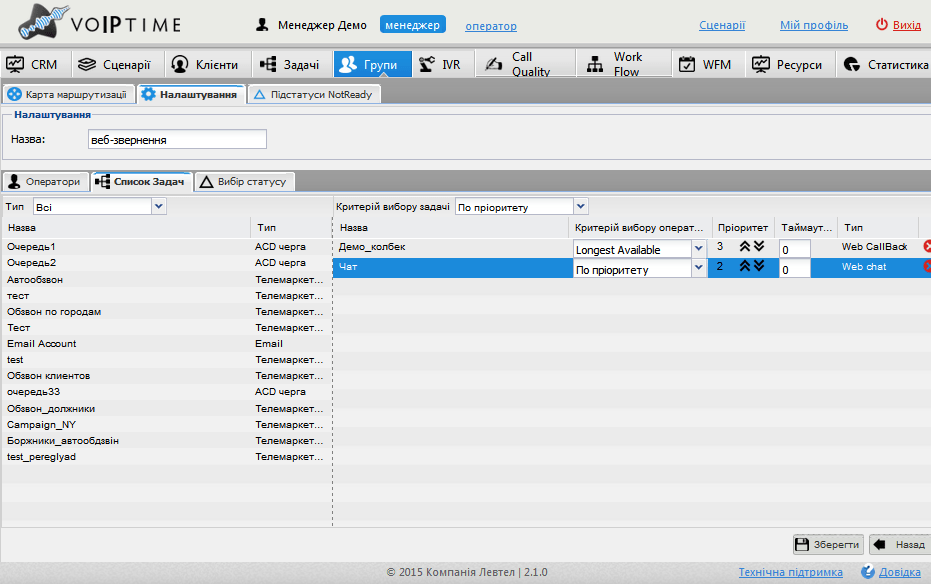Open the Ресурси section

[788, 64]
